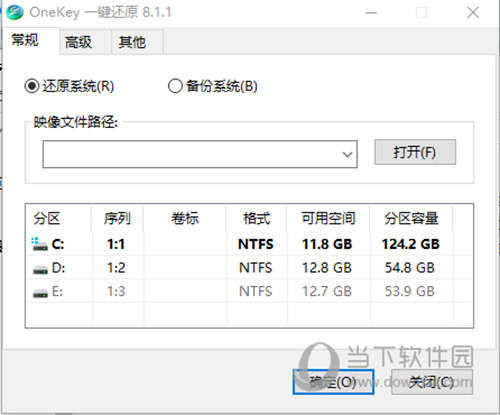Click the OneKey app logo icon
The width and height of the screenshot is (500, 415).
[x=14, y=12]
